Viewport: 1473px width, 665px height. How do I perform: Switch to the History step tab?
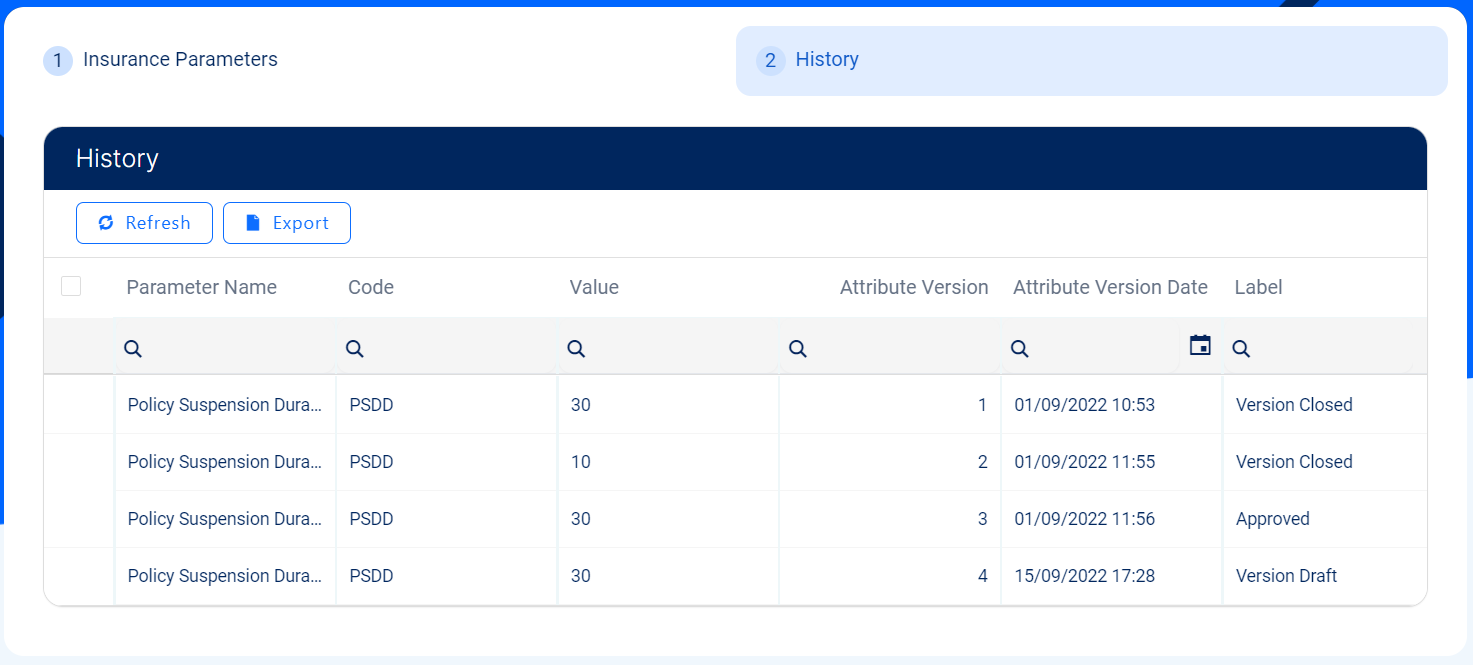coord(826,60)
